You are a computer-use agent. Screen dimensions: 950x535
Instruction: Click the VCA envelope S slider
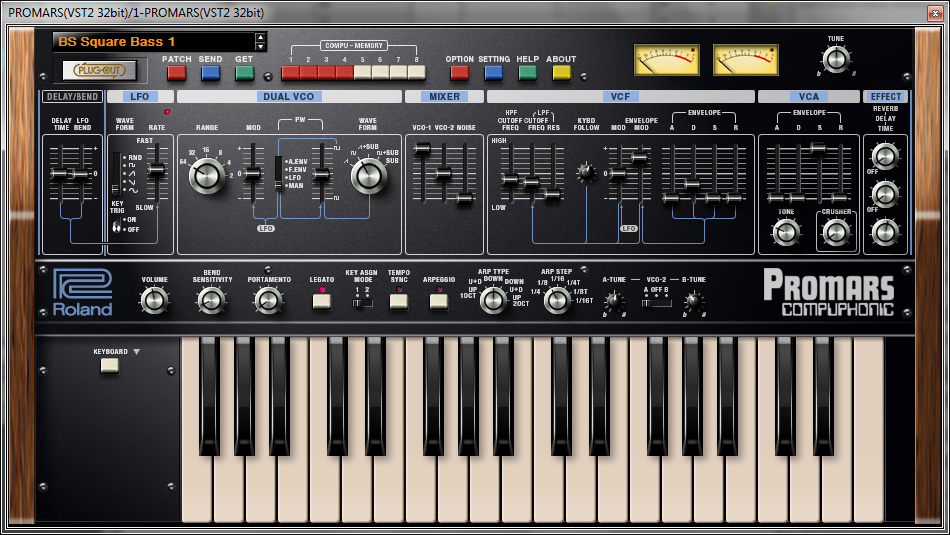pos(818,148)
